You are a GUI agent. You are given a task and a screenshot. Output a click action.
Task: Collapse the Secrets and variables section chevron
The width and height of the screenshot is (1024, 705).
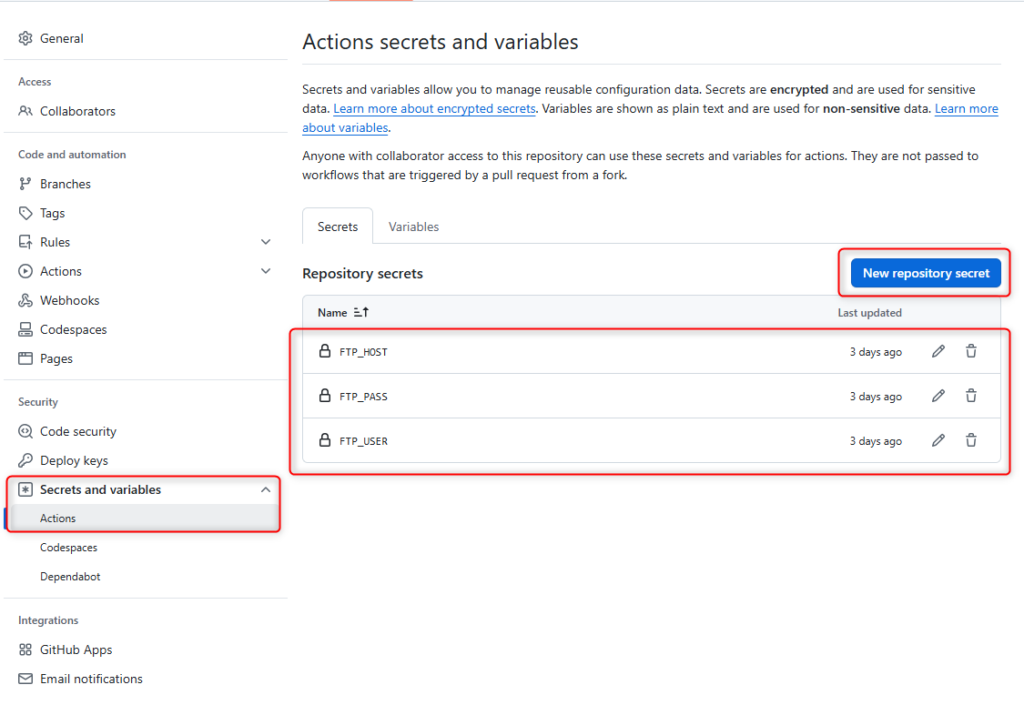[x=266, y=490]
